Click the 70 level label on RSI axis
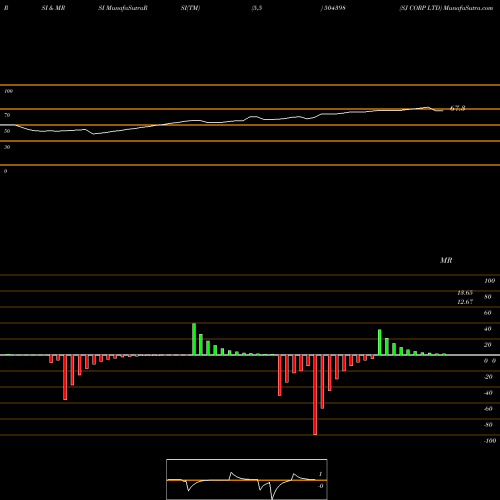Image resolution: width=500 pixels, height=500 pixels. pyautogui.click(x=7, y=115)
